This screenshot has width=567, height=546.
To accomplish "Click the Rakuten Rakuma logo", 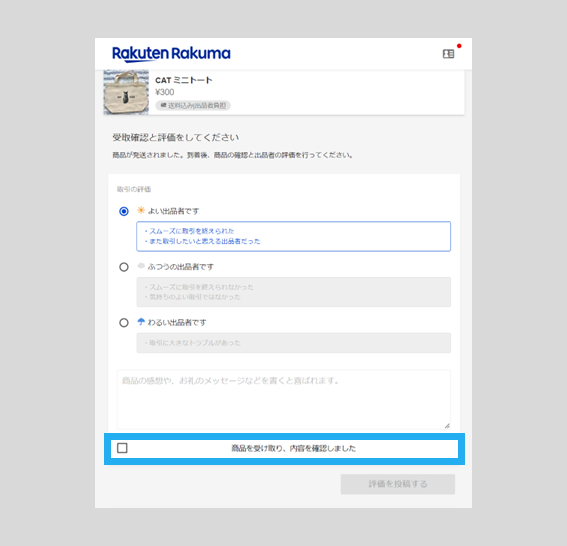I will pyautogui.click(x=171, y=54).
